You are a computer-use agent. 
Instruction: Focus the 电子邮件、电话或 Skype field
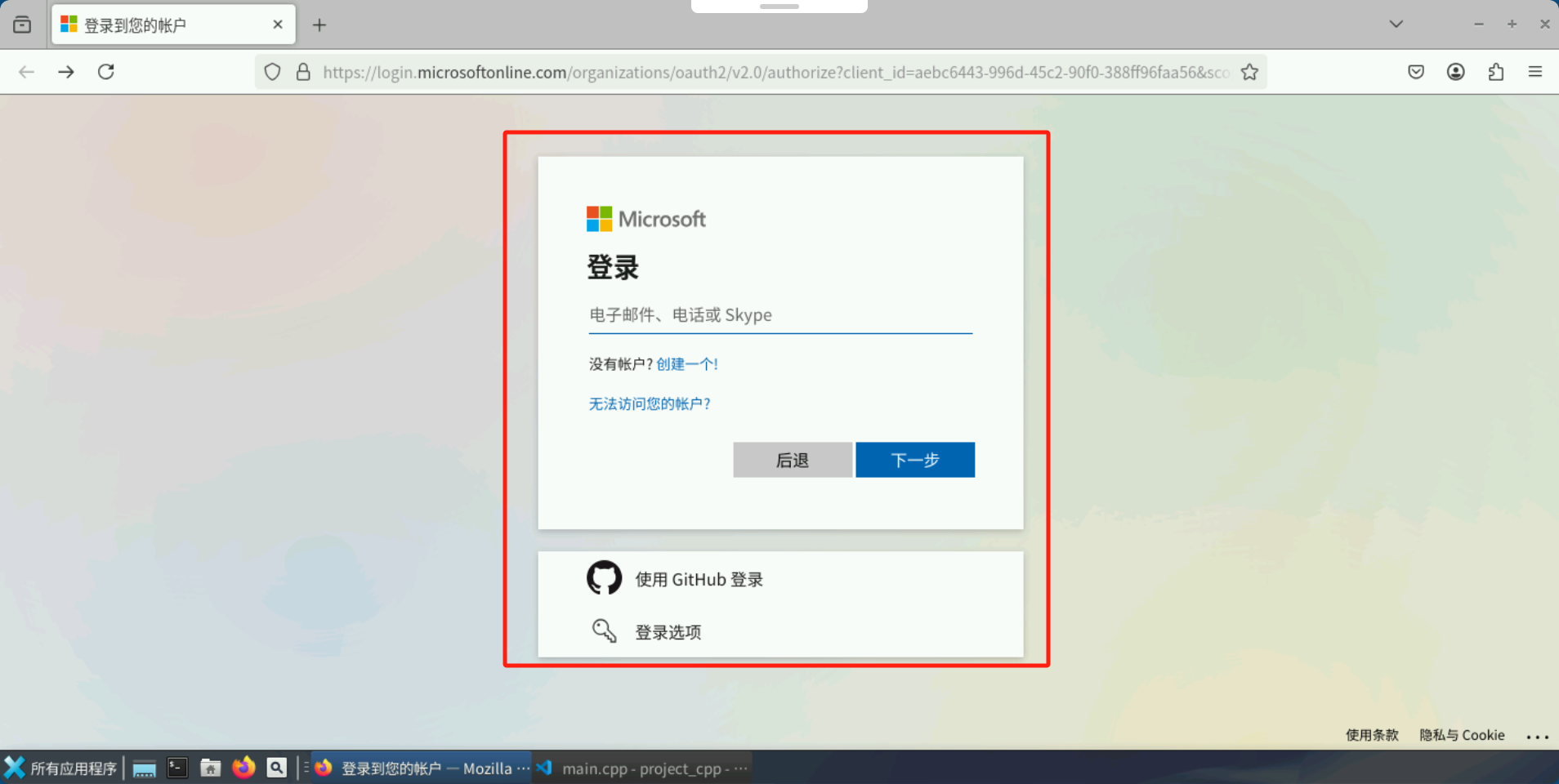780,315
